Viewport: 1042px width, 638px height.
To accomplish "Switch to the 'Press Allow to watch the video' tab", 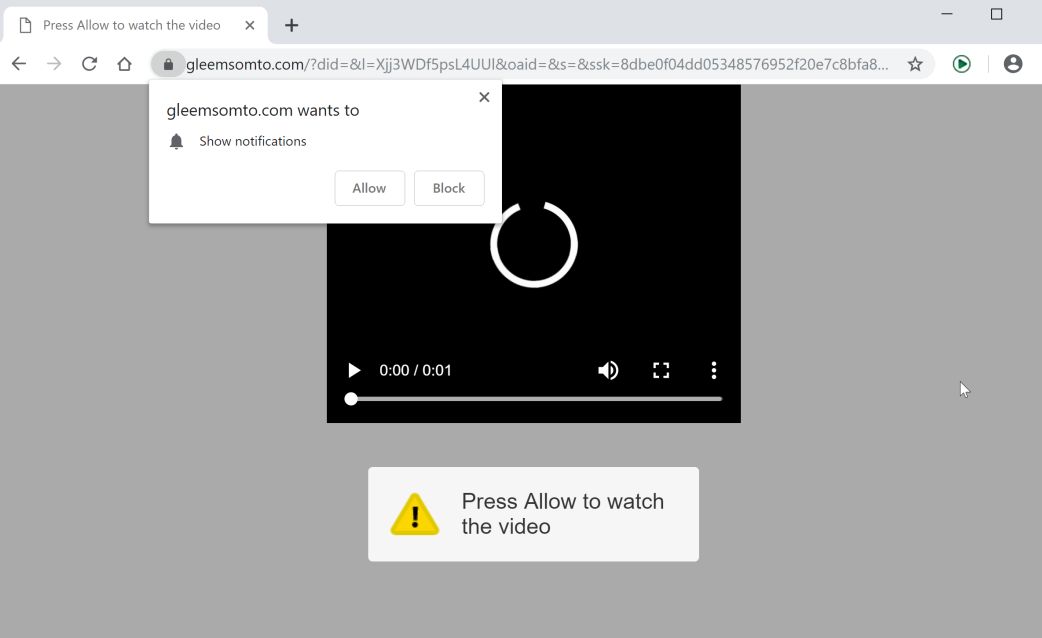I will 130,25.
